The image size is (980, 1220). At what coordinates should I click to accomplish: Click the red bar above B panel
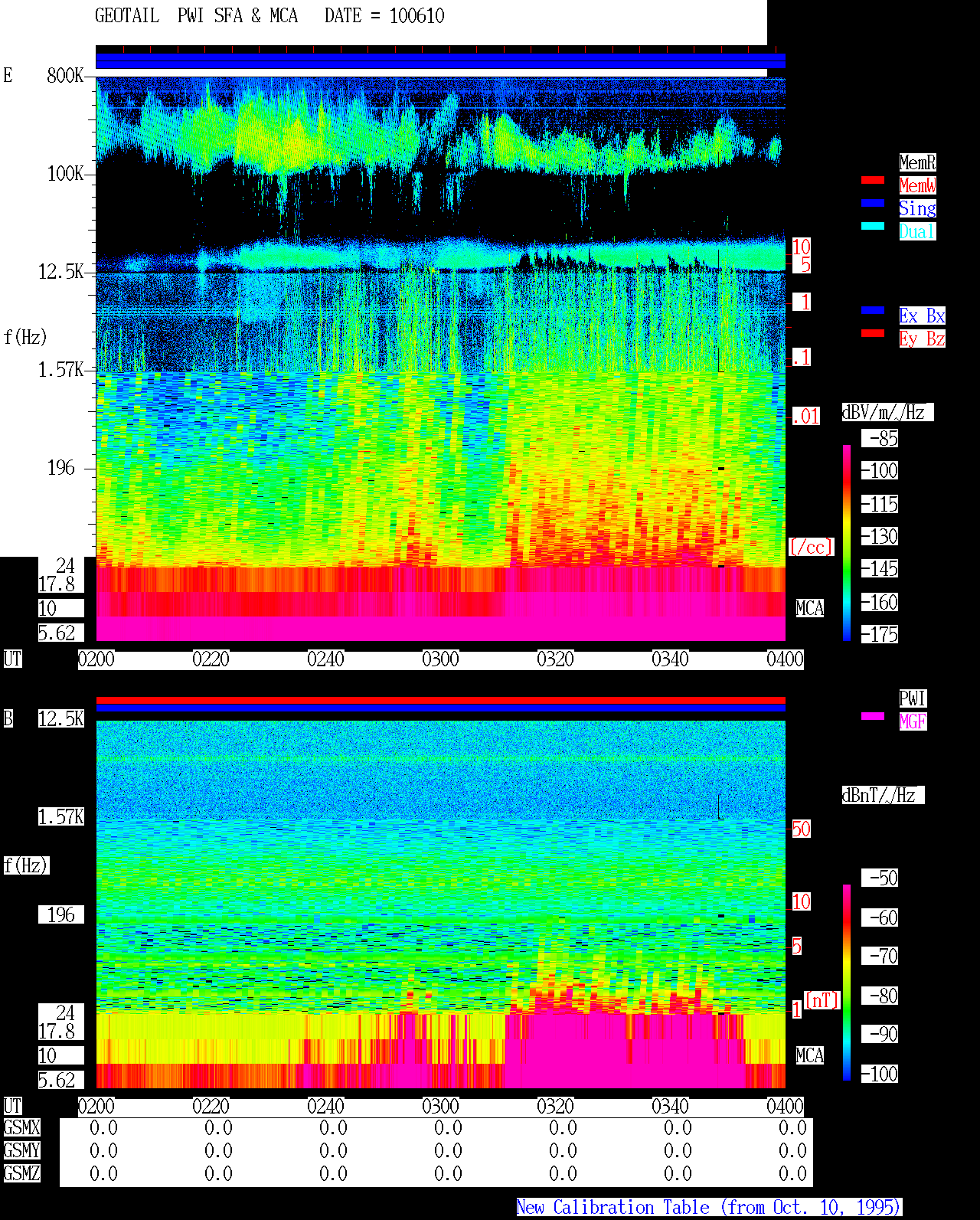(x=440, y=700)
